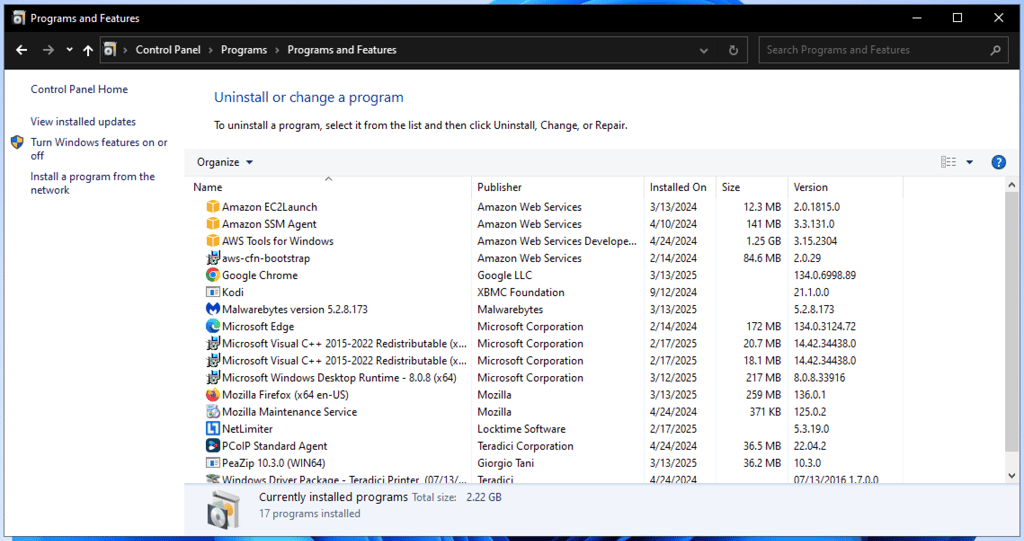Select Malwarebytes version 5.2.8.173 row
This screenshot has height=541, width=1024.
(295, 309)
